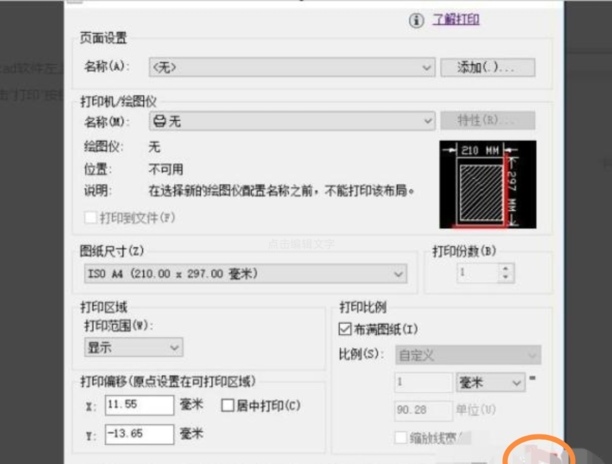This screenshot has width=612, height=464.
Task: Increase print copies with the up arrow
Action: [x=505, y=268]
